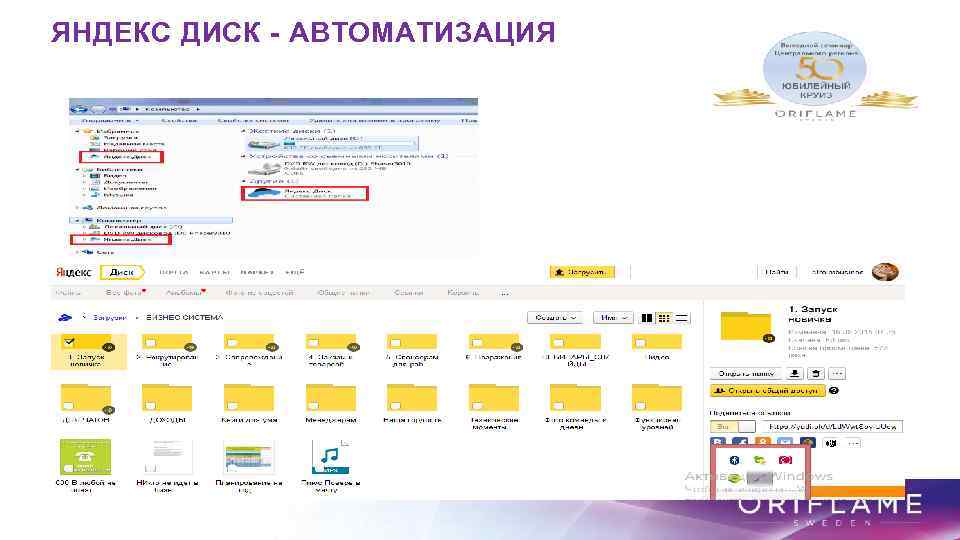Click the question mark help icon
960x540 pixels.
point(833,391)
